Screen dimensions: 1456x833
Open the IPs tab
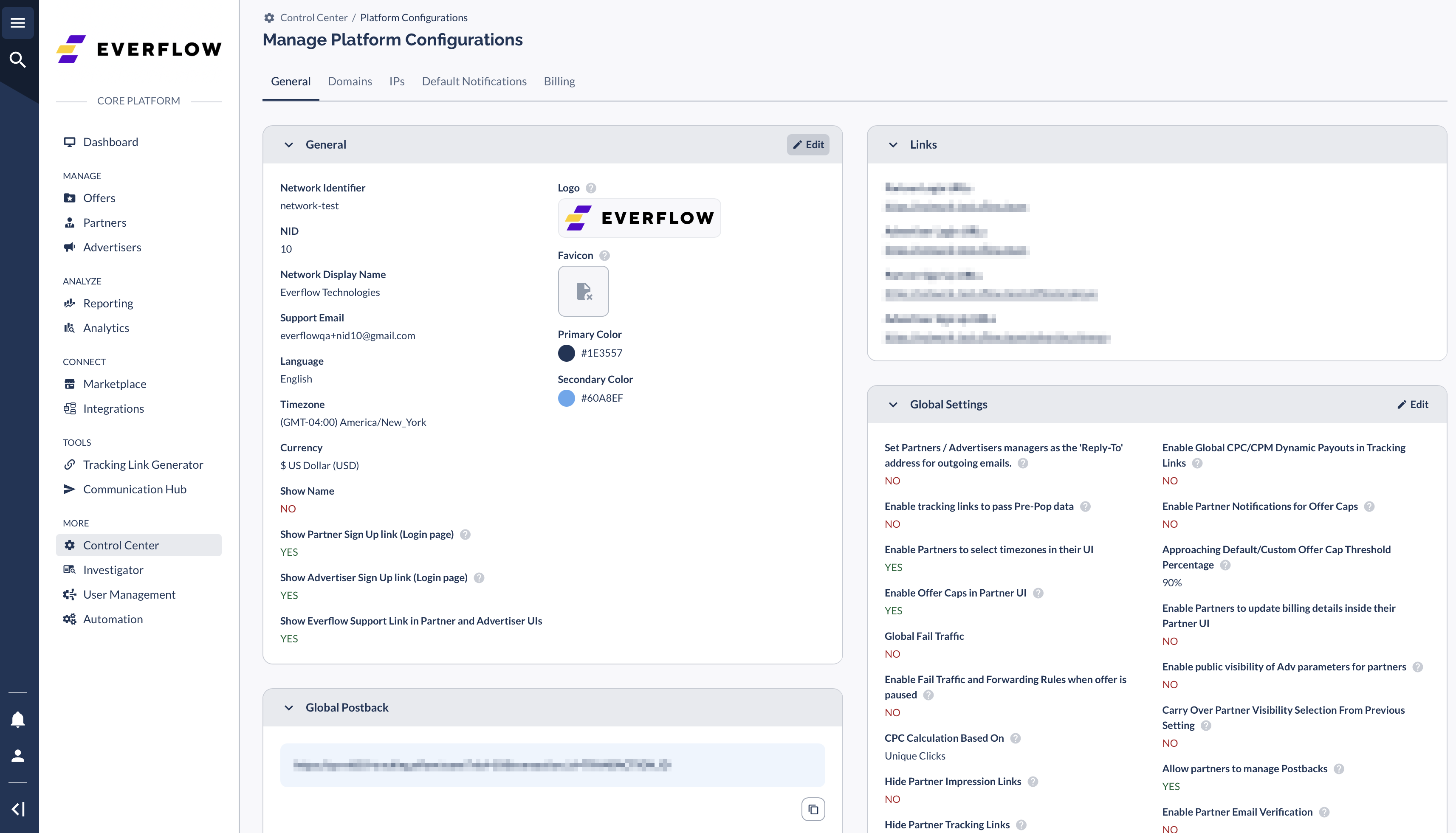397,81
